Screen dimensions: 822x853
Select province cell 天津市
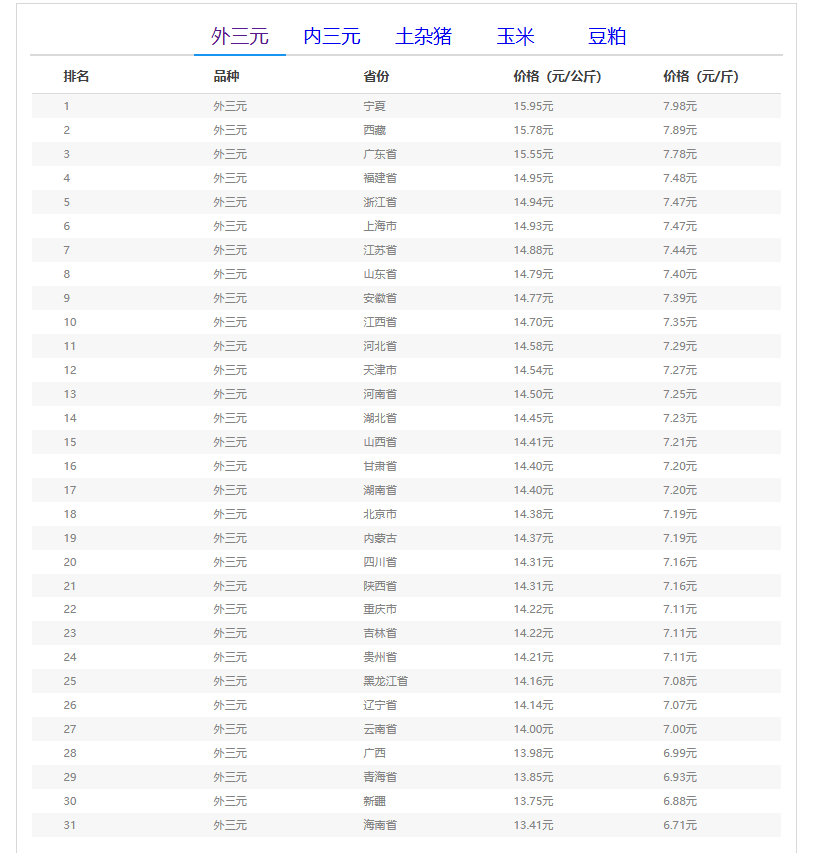click(380, 370)
